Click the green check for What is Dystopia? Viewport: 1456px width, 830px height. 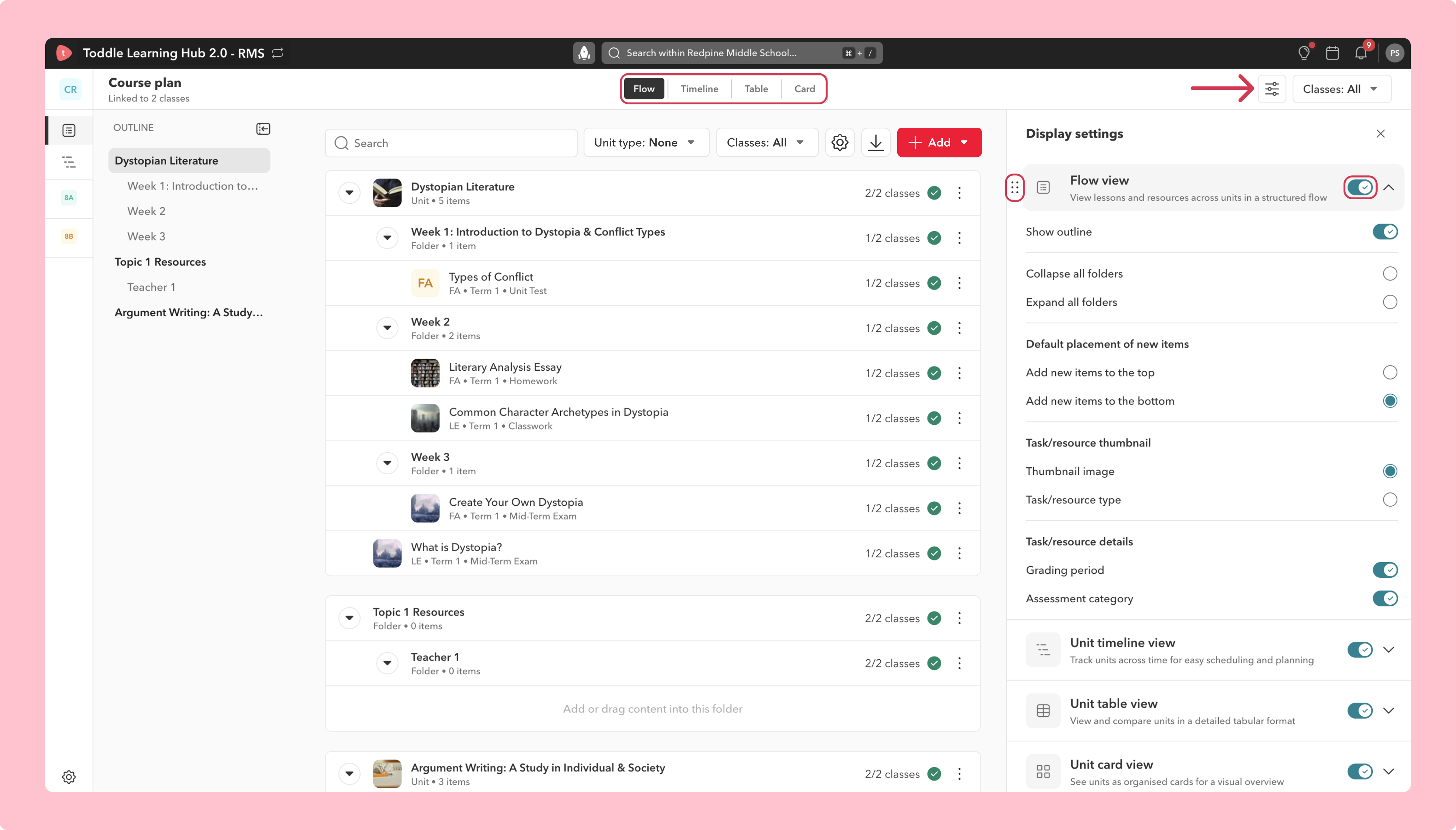click(x=934, y=553)
